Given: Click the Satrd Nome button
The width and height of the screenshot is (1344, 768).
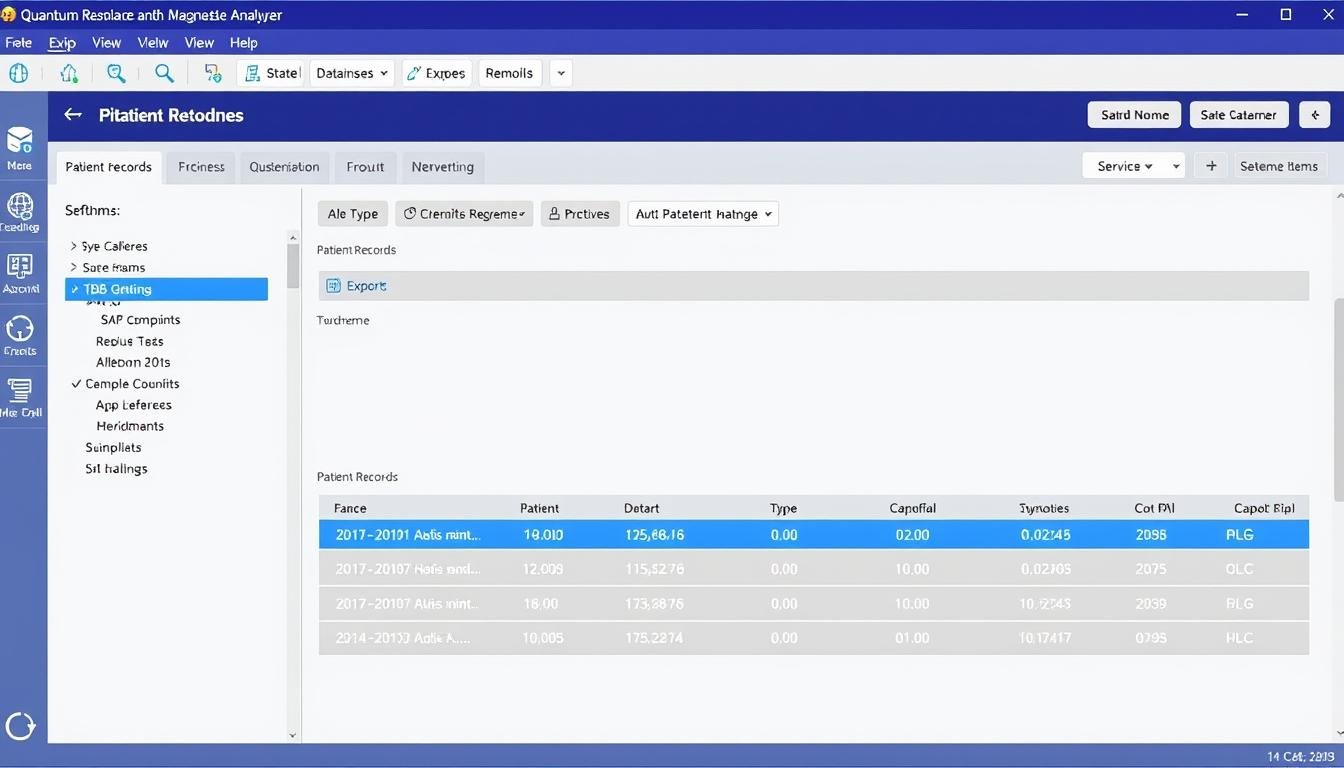Looking at the screenshot, I should pos(1134,115).
